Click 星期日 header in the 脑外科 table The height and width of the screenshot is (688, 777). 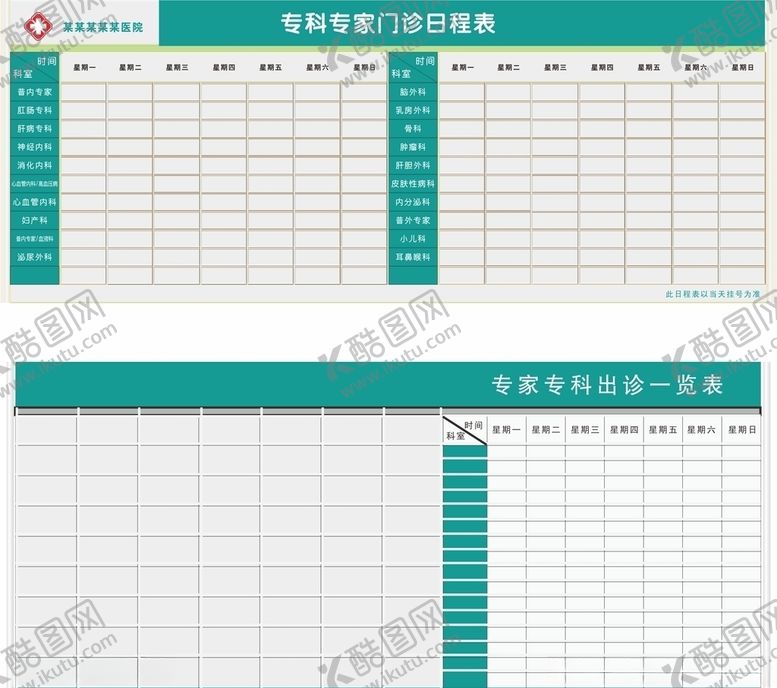(x=742, y=67)
